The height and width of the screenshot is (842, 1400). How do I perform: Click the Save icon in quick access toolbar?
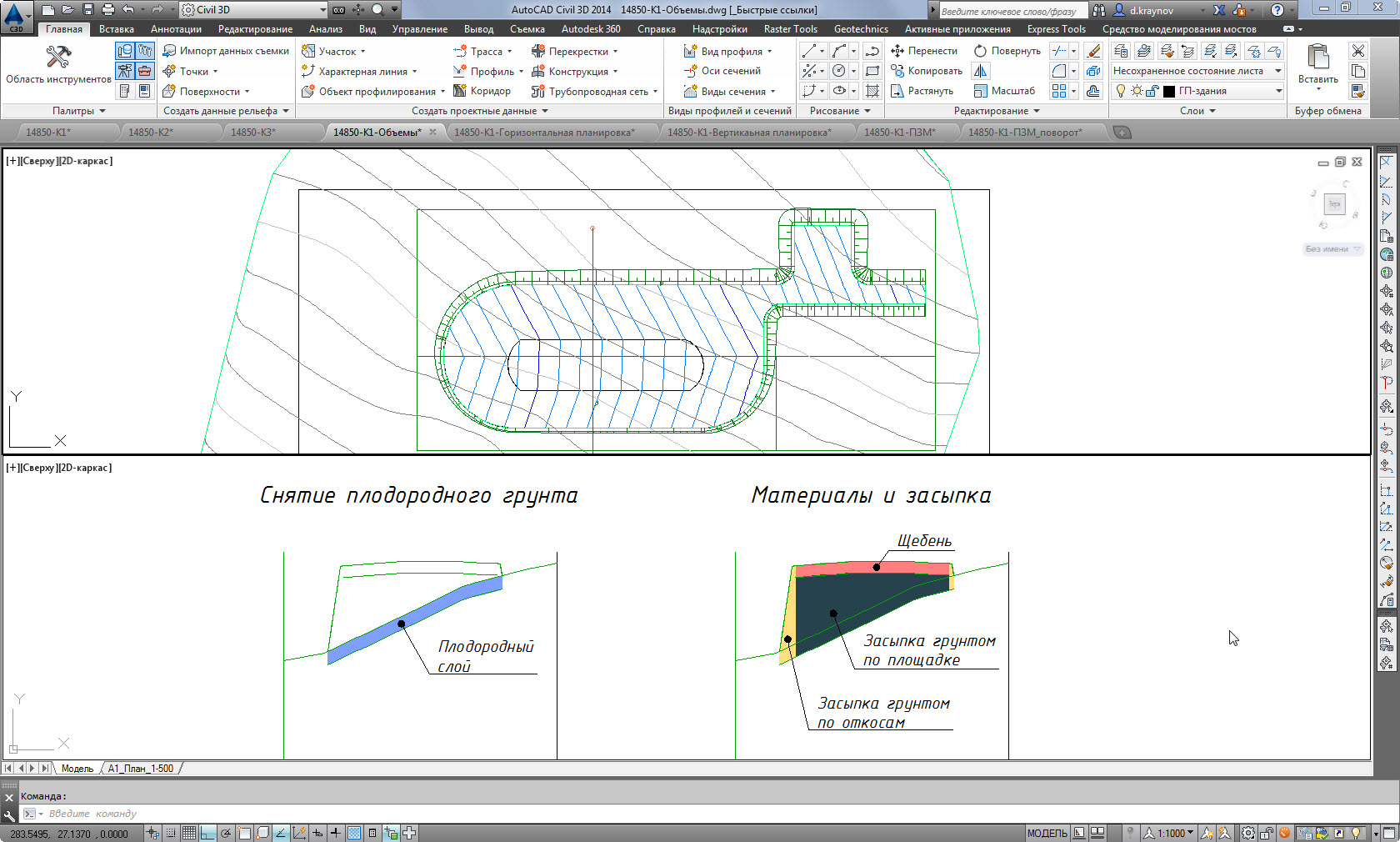[88, 10]
